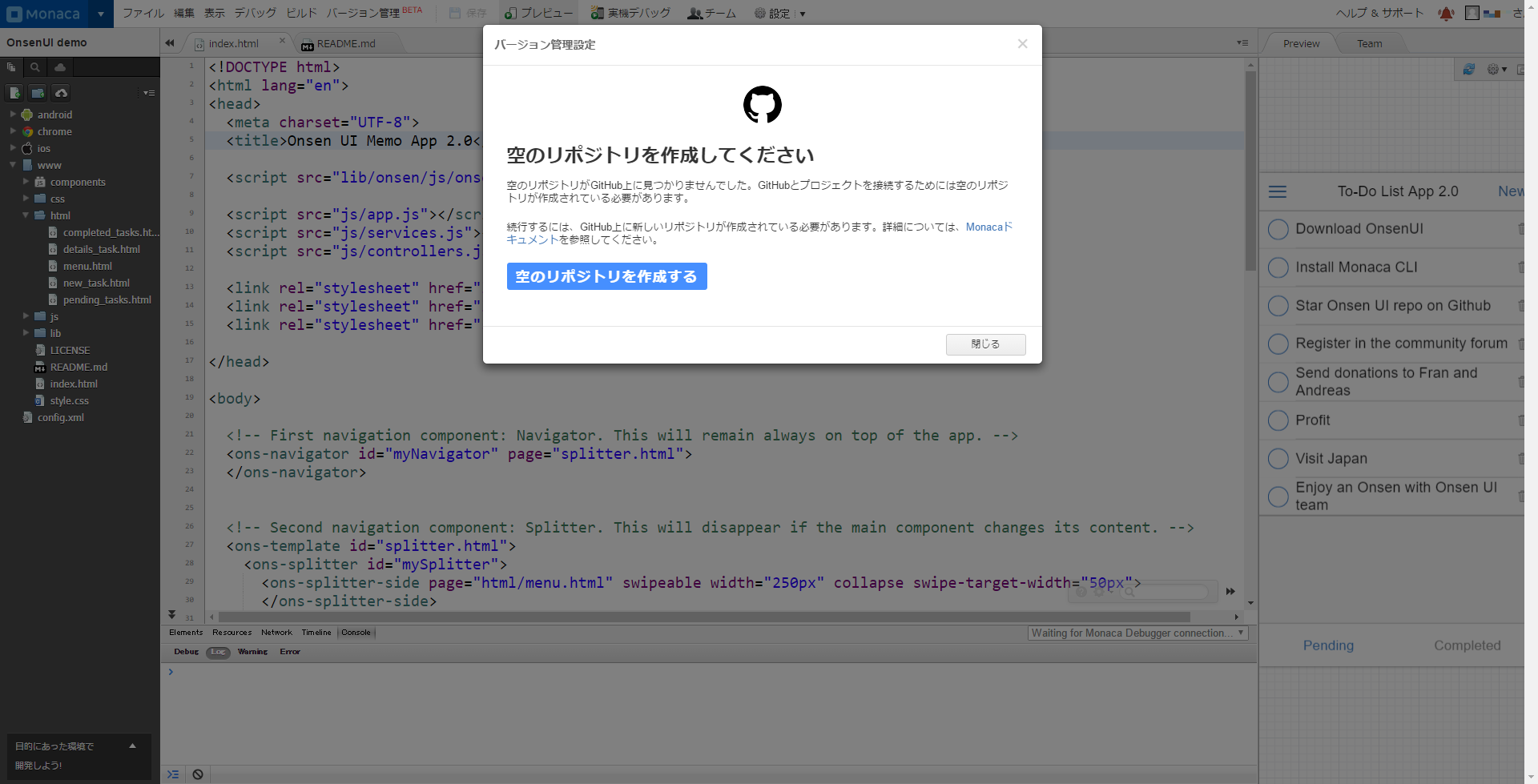The width and height of the screenshot is (1538, 784).
Task: Click the create empty repository button
Action: tap(606, 276)
